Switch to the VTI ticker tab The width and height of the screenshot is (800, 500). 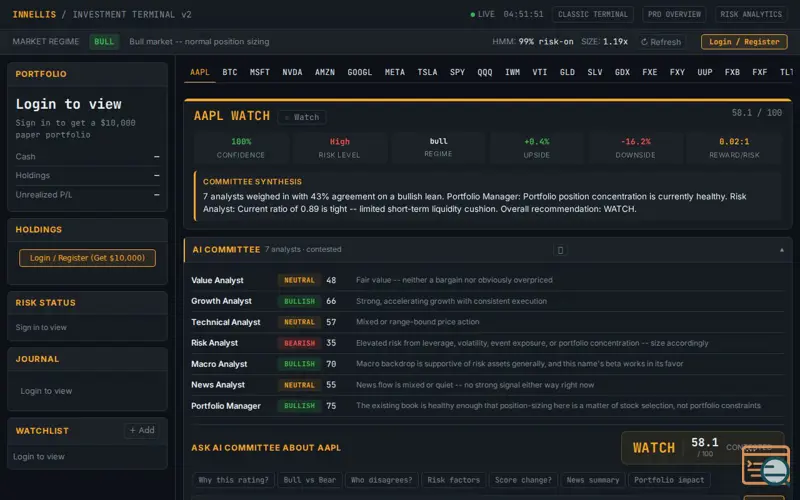pos(540,72)
